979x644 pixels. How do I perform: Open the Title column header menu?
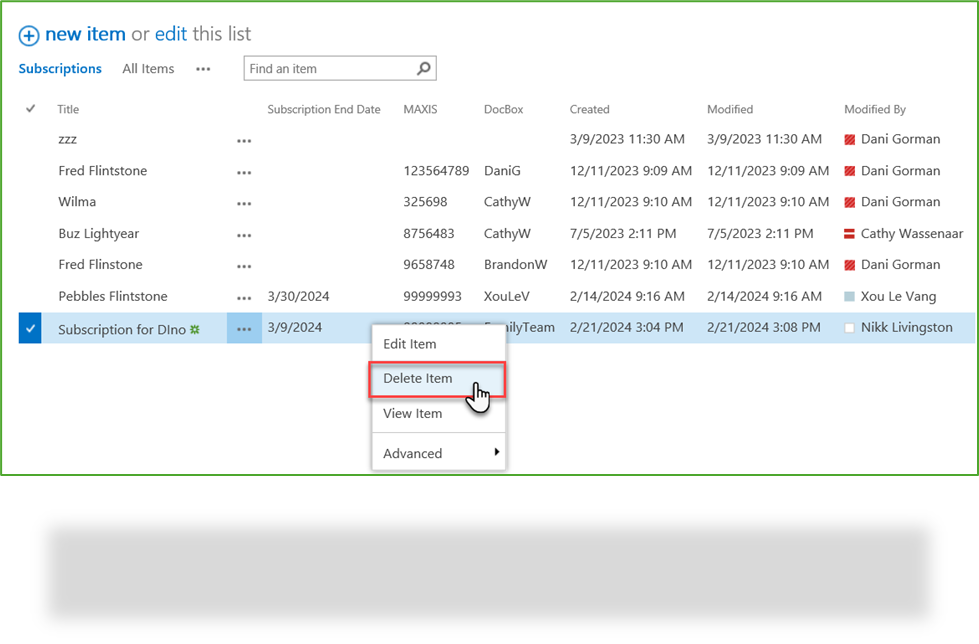(x=68, y=109)
